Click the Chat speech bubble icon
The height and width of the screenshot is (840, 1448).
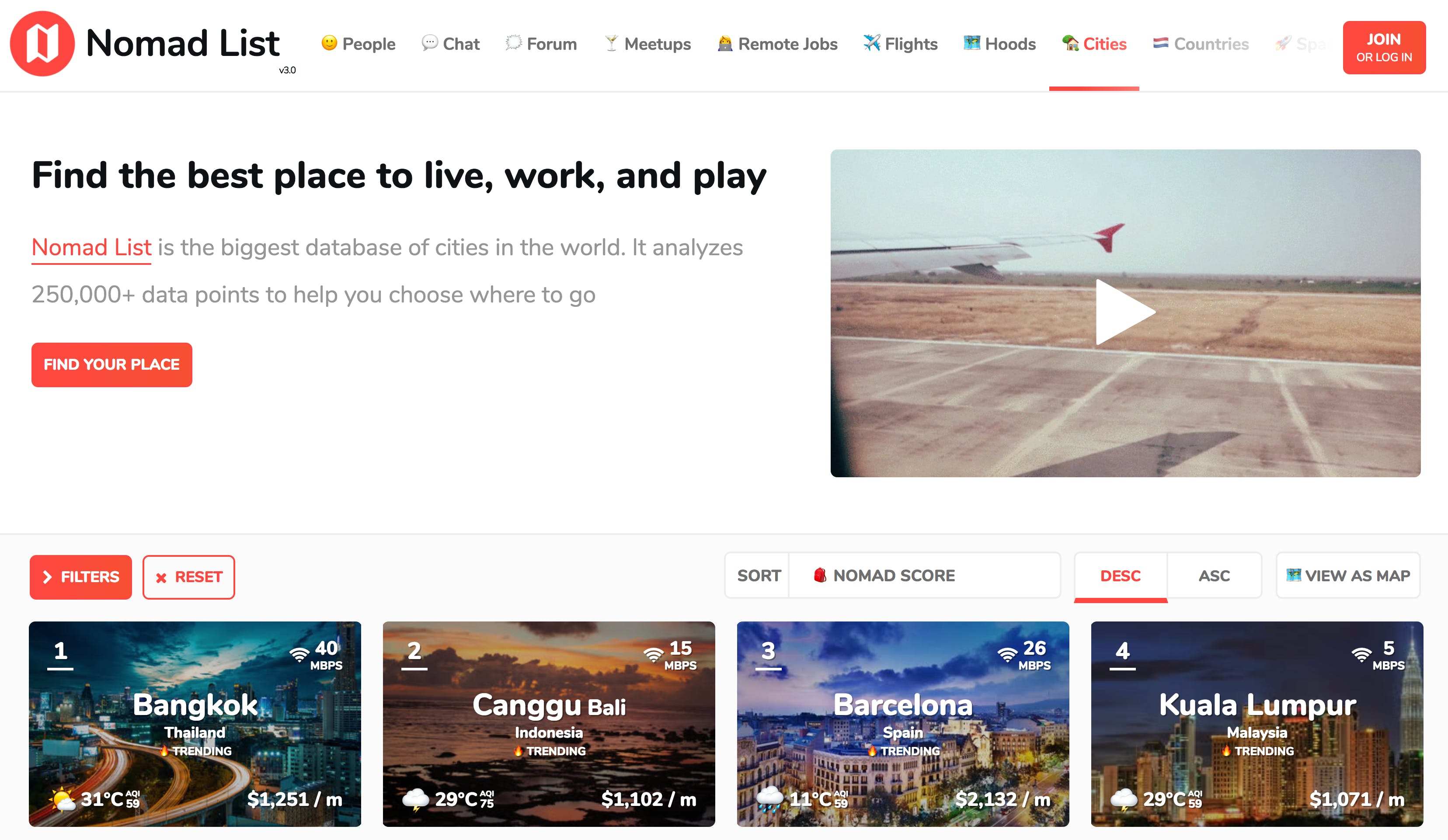pyautogui.click(x=430, y=43)
